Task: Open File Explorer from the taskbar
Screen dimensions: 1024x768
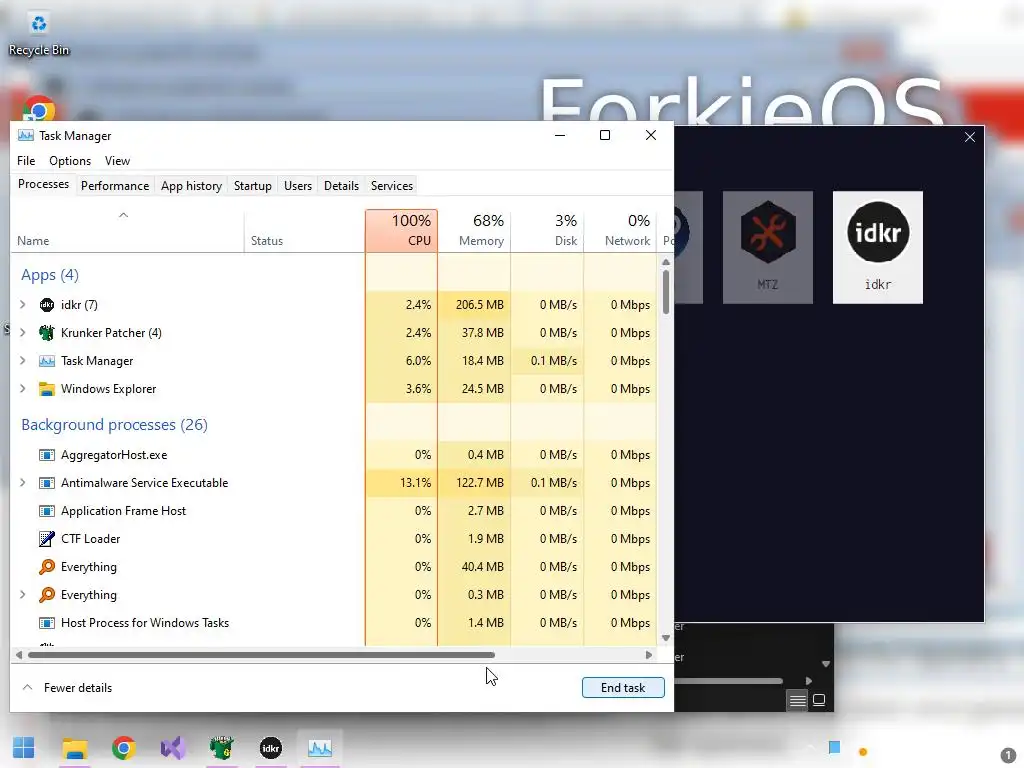Action: point(74,748)
